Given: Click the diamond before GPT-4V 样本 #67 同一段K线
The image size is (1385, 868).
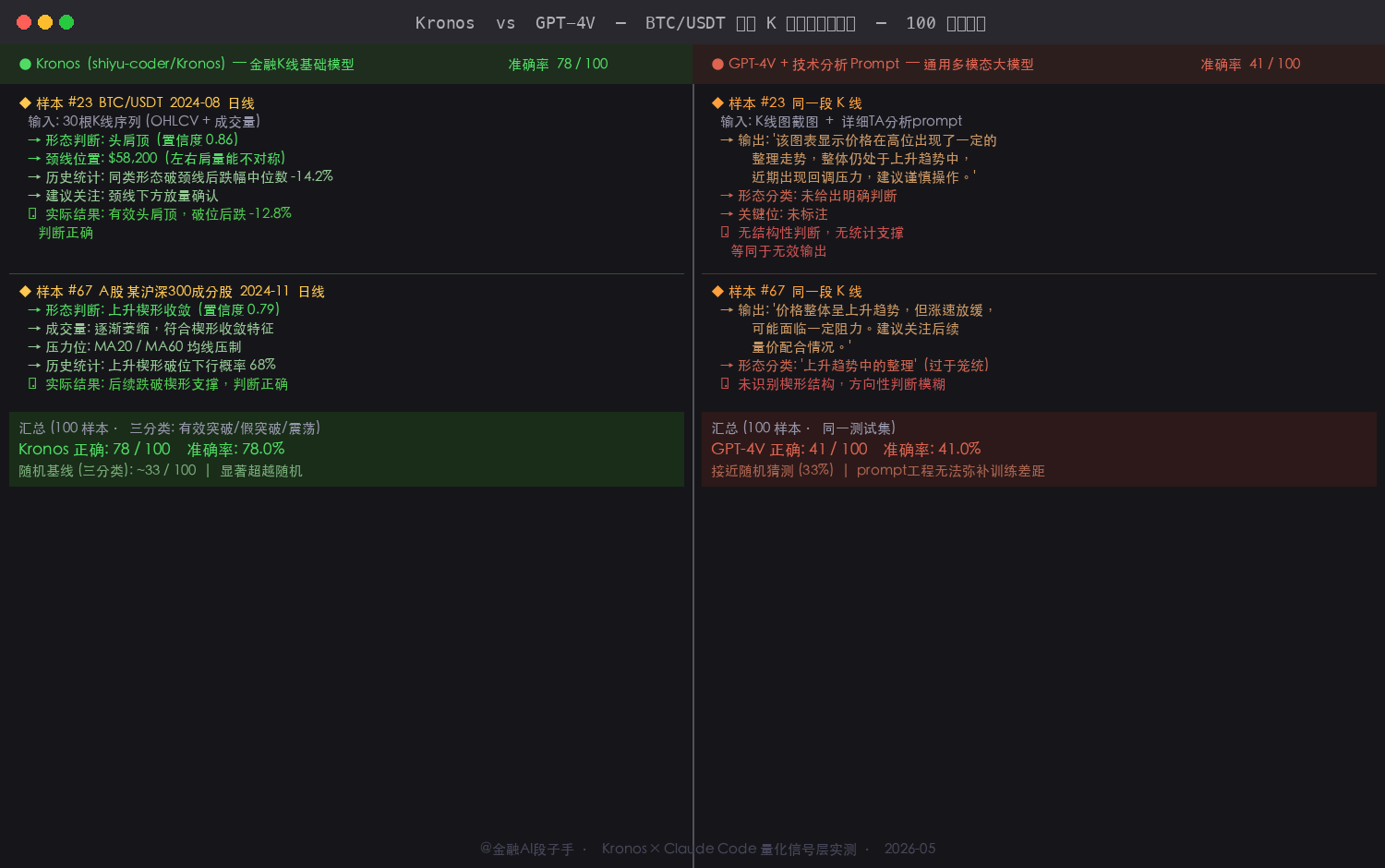Looking at the screenshot, I should coord(717,291).
